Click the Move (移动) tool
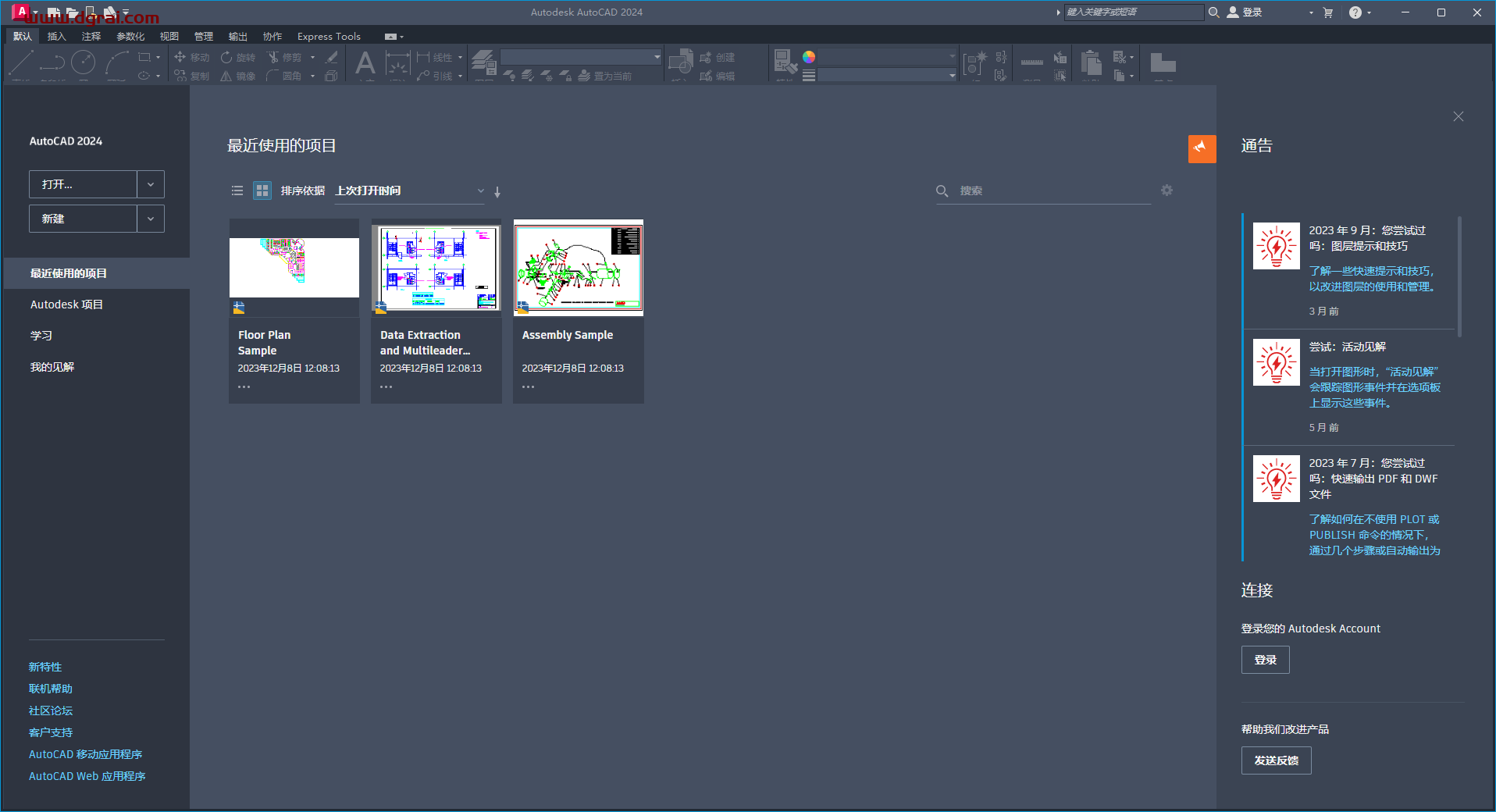The width and height of the screenshot is (1496, 812). click(192, 57)
